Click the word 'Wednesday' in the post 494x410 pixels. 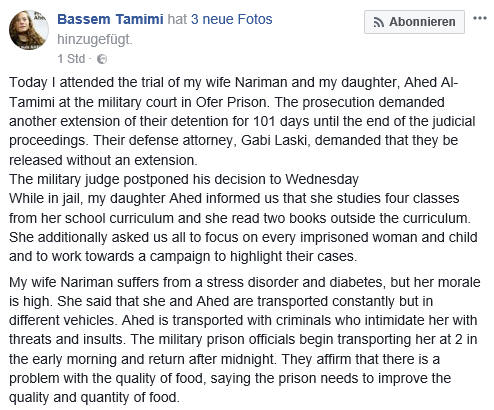pos(322,179)
